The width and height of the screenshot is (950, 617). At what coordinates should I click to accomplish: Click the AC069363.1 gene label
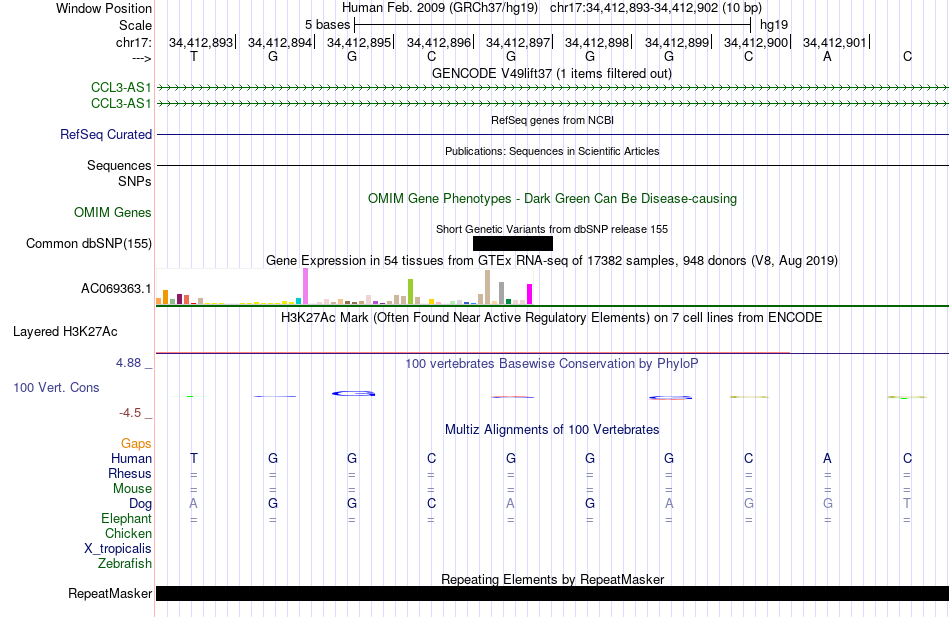click(x=116, y=288)
